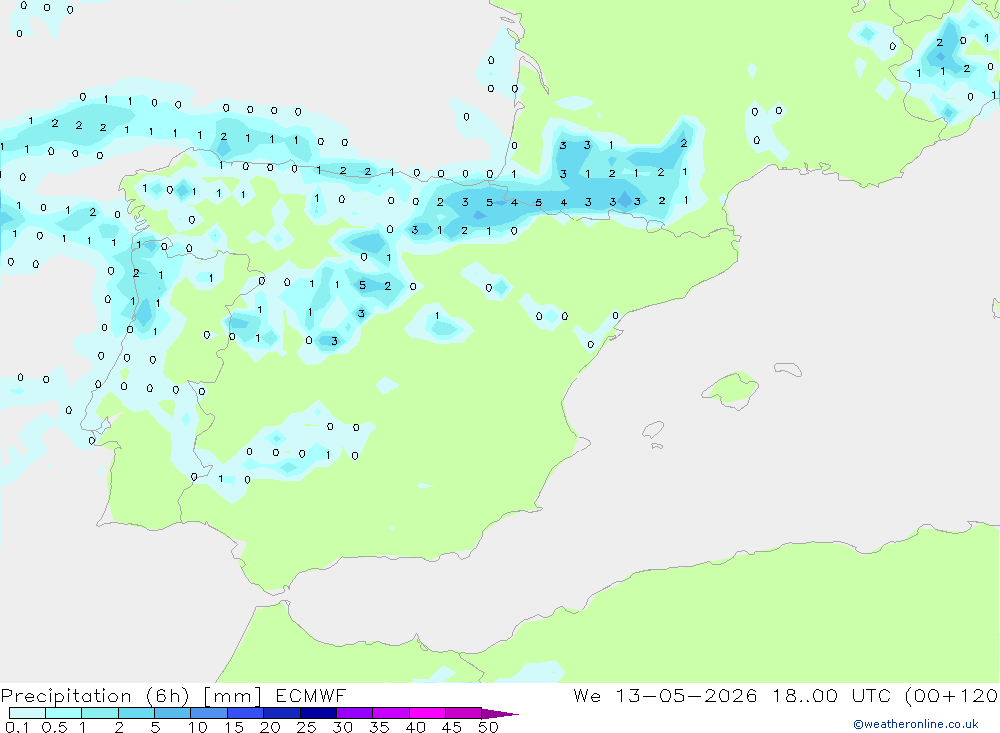The height and width of the screenshot is (733, 1000).
Task: Open the weatheronline.co.uk copyright link
Action: click(915, 724)
